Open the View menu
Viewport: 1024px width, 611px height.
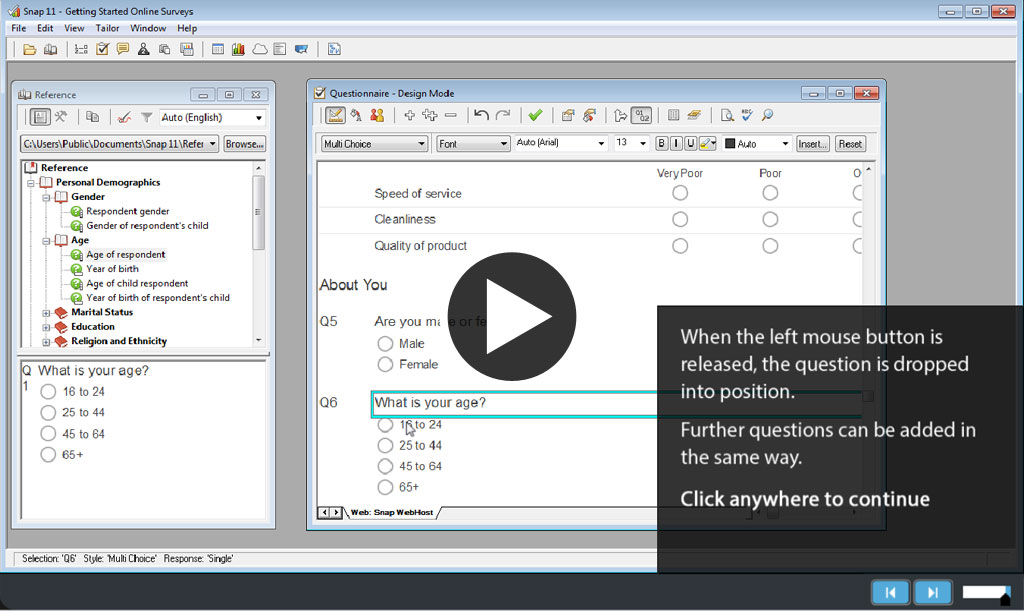pos(74,28)
